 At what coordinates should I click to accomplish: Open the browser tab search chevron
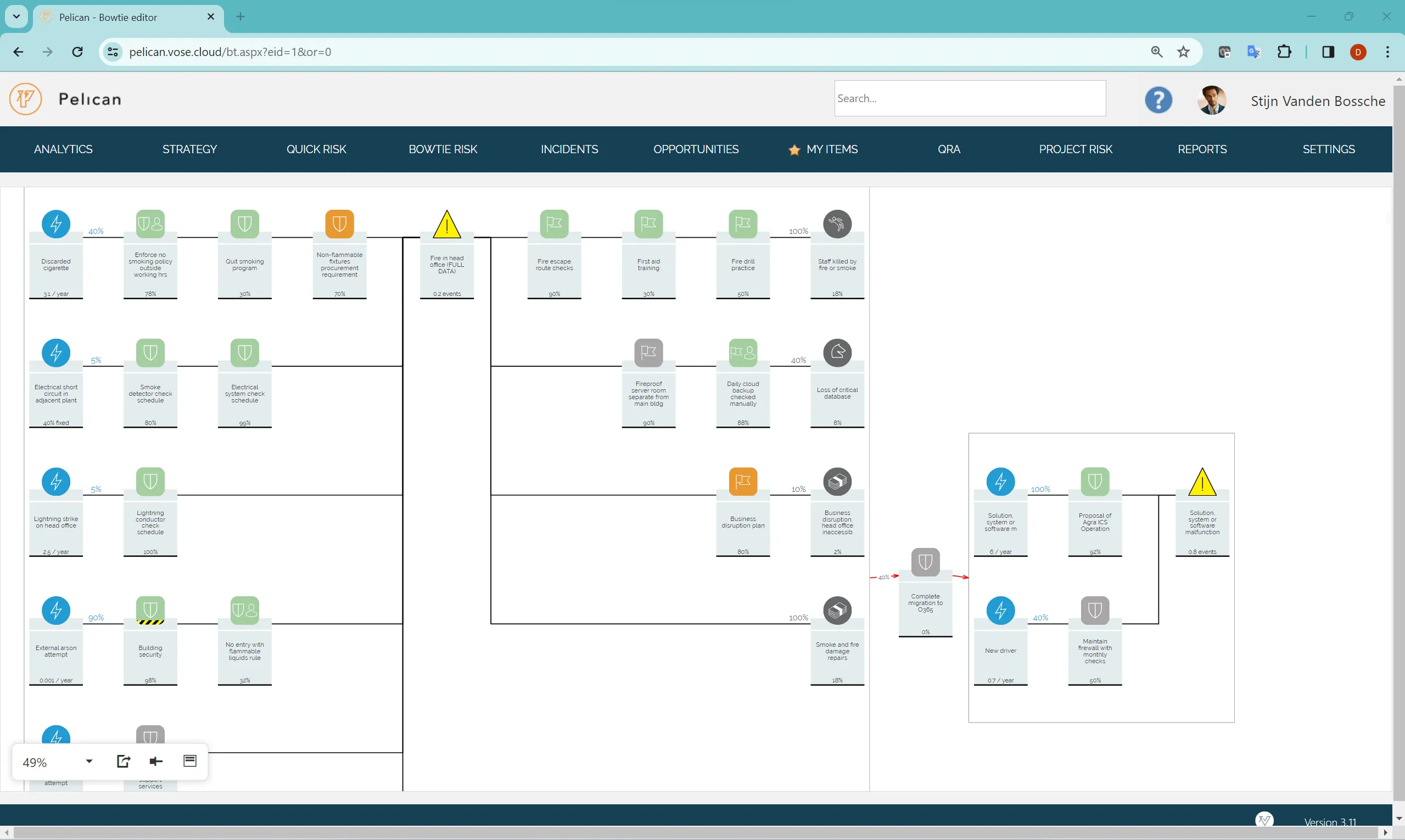(x=16, y=16)
